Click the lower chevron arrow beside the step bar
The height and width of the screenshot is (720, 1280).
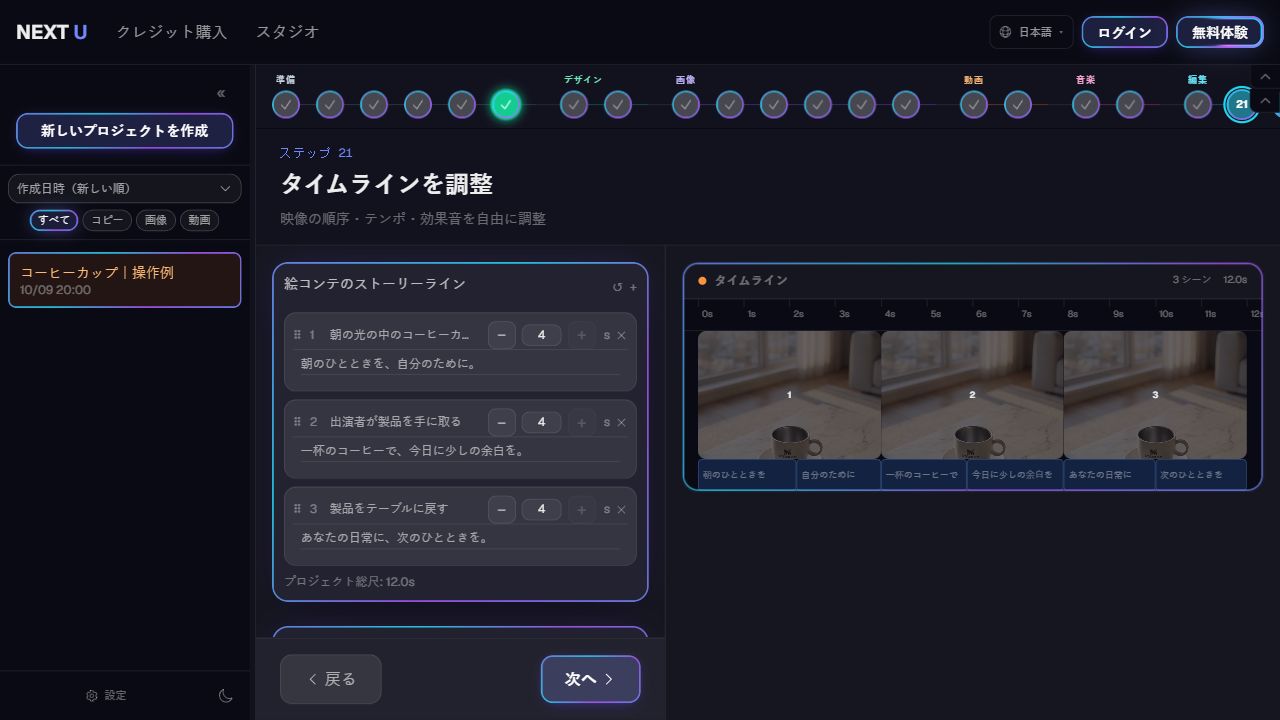click(1265, 101)
